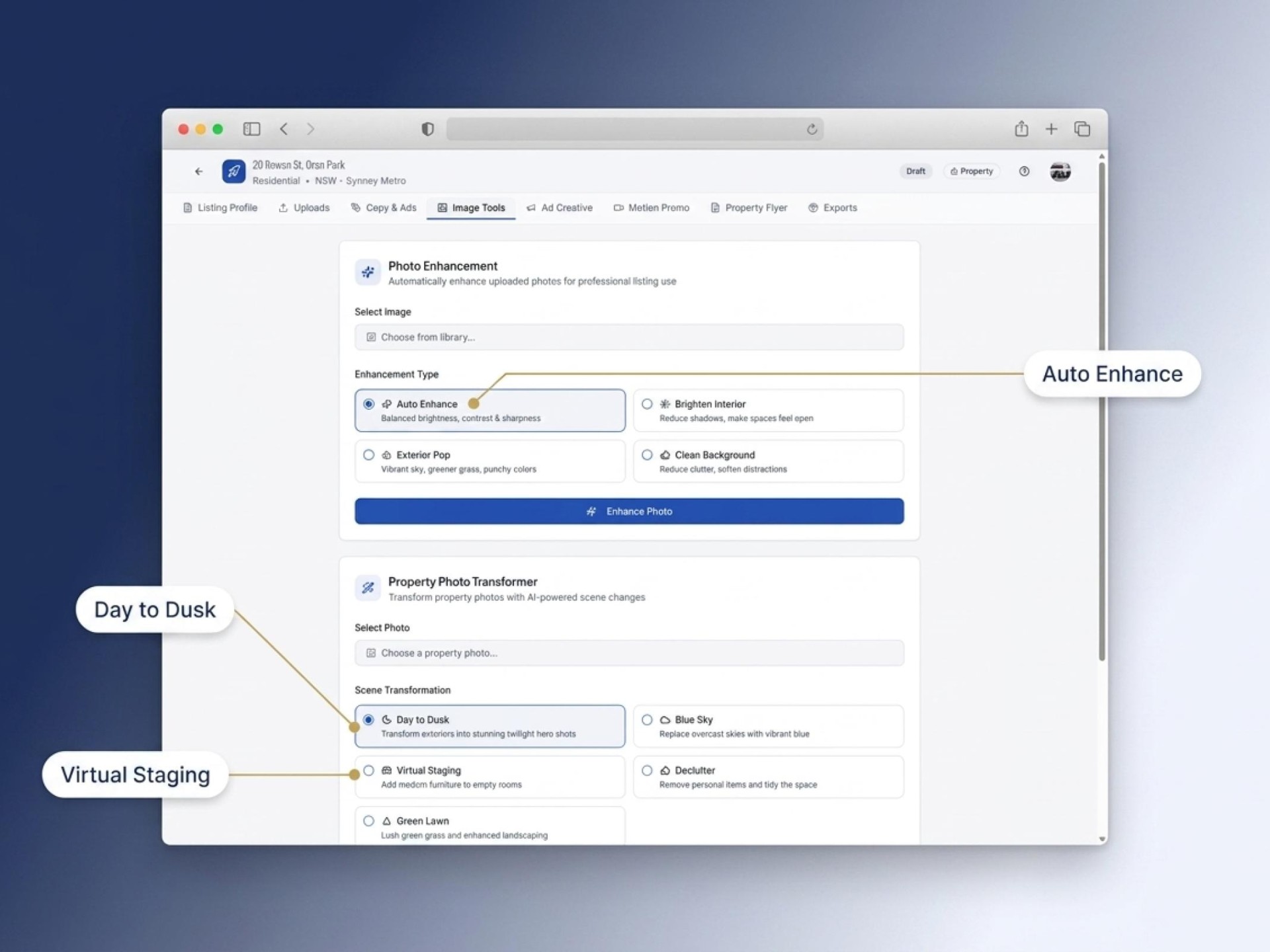Select the Brighten Interior radio option
Image resolution: width=1270 pixels, height=952 pixels.
tap(647, 404)
